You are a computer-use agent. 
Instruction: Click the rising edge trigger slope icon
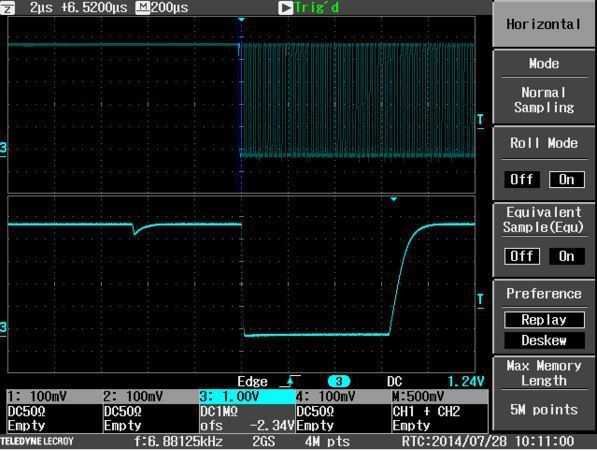pyautogui.click(x=290, y=381)
